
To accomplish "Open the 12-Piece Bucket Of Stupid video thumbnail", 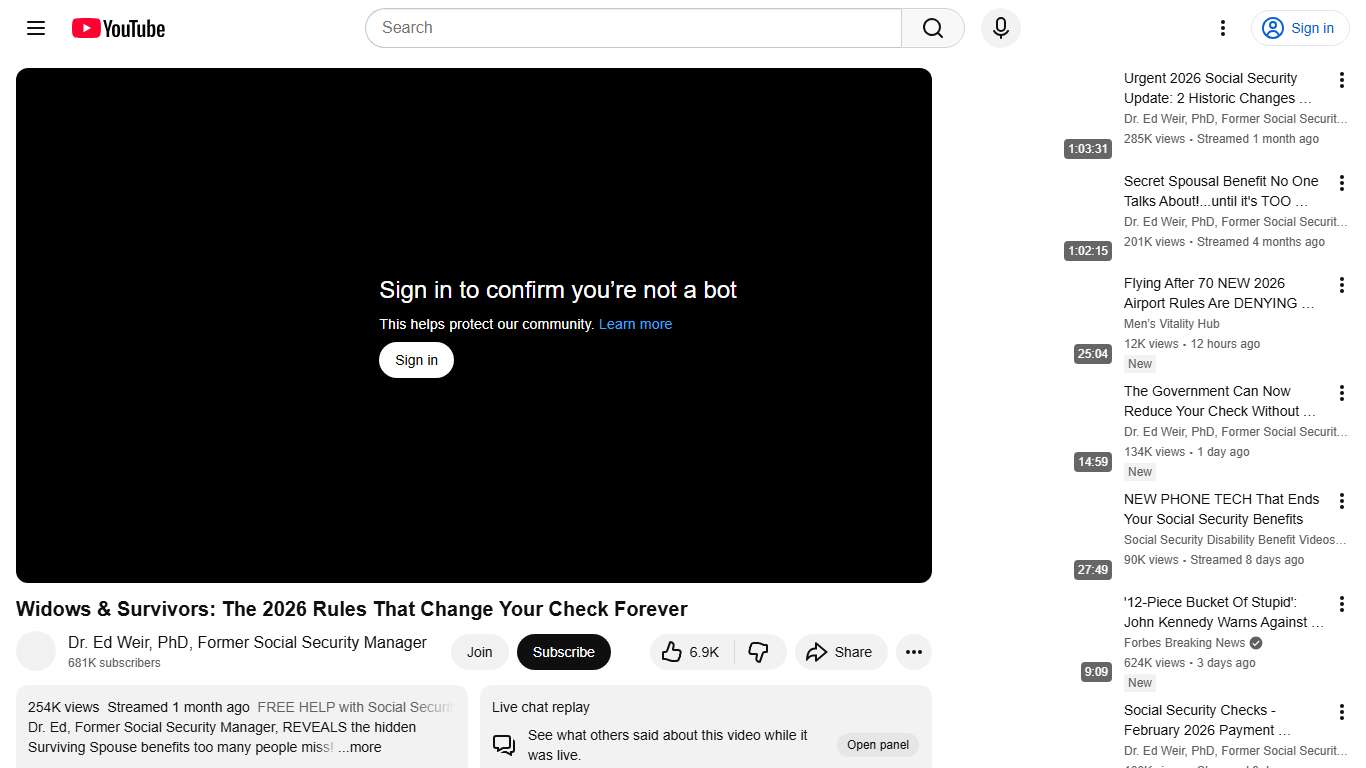I will (x=1087, y=640).
